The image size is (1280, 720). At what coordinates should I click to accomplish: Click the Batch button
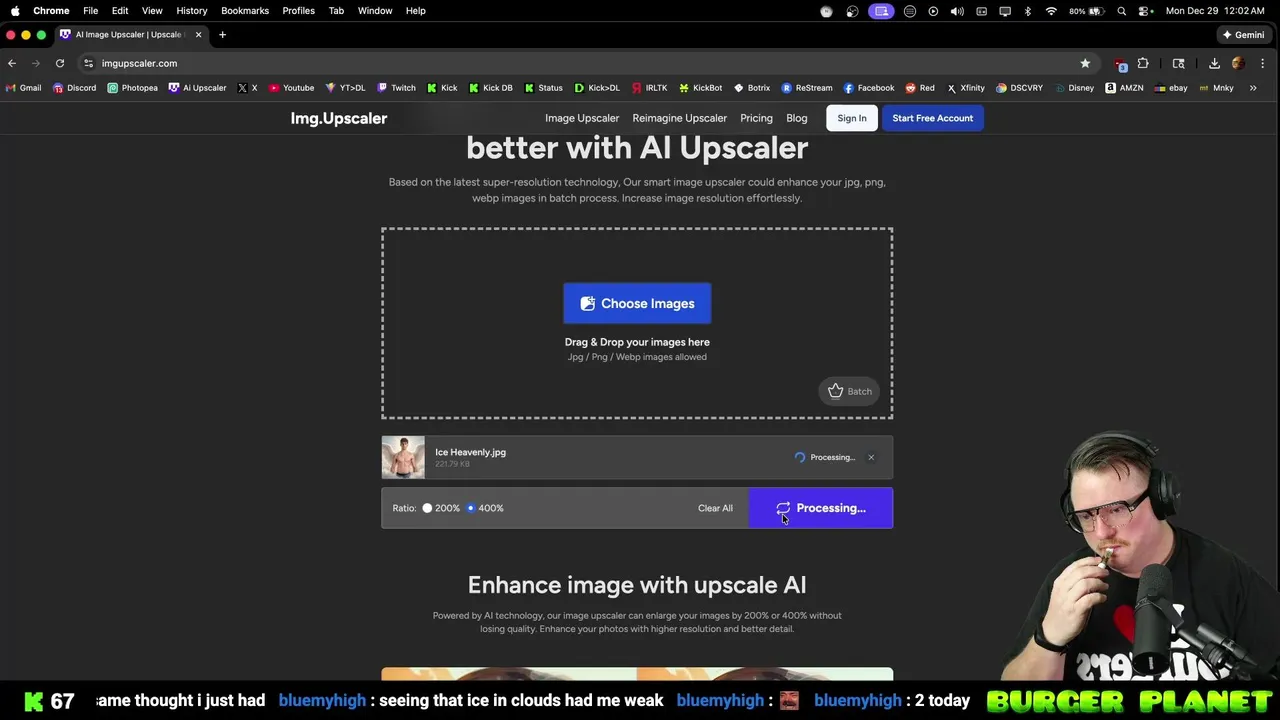point(849,391)
